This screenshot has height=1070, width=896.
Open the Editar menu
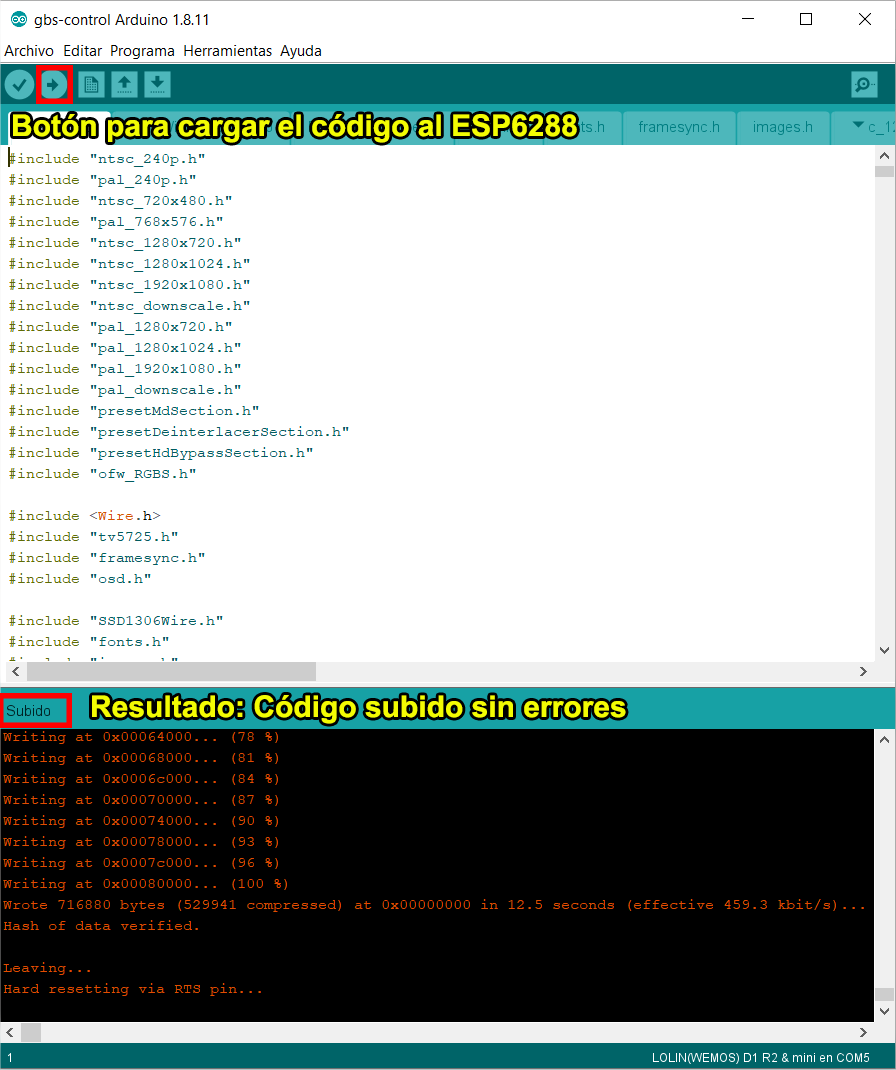point(82,51)
